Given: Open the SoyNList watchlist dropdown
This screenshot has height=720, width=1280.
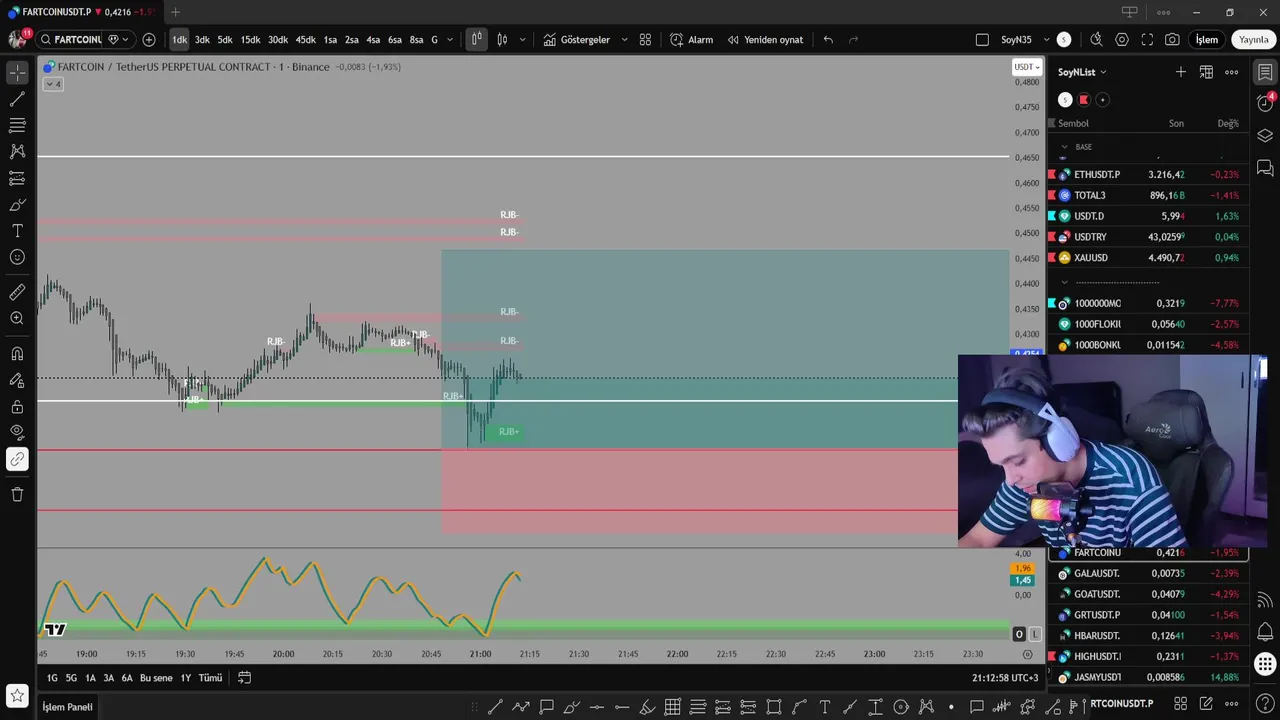Looking at the screenshot, I should 1082,72.
